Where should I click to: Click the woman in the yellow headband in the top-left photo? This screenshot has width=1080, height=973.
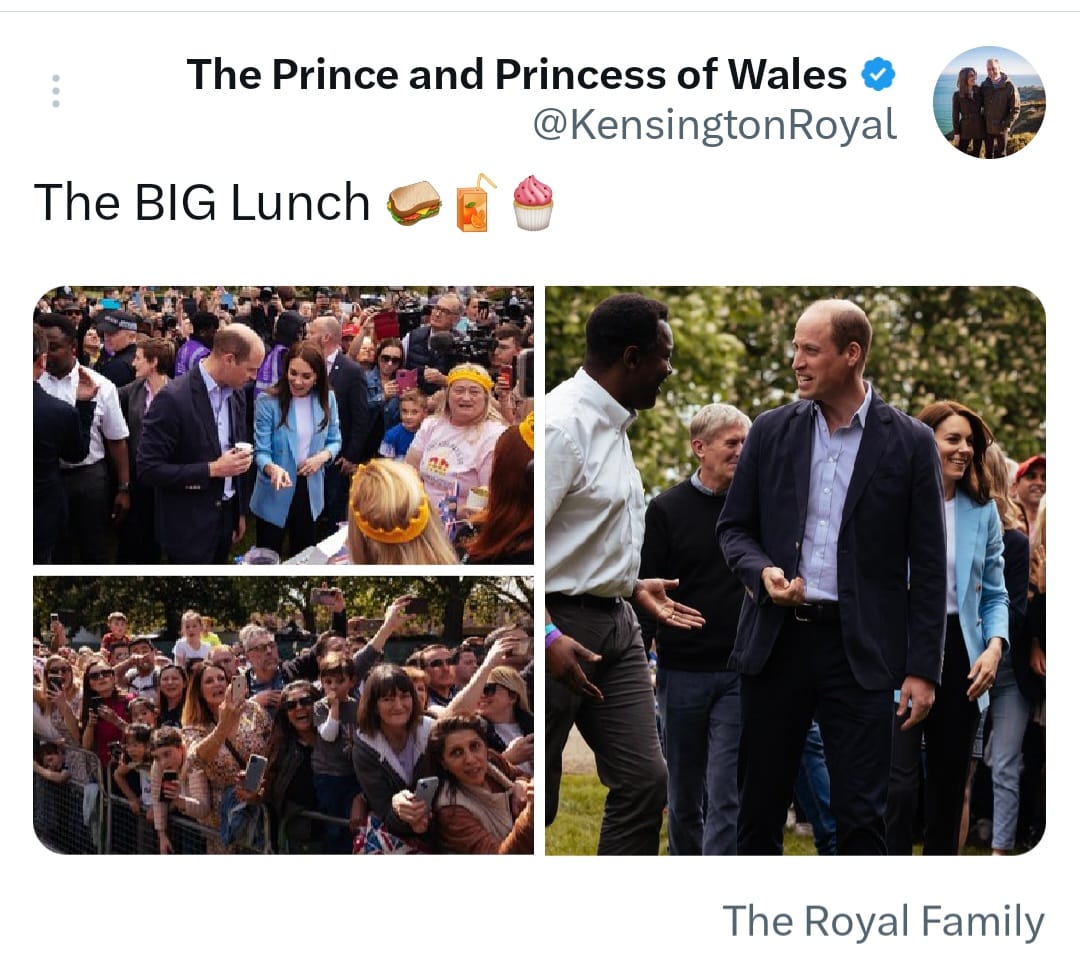[461, 434]
